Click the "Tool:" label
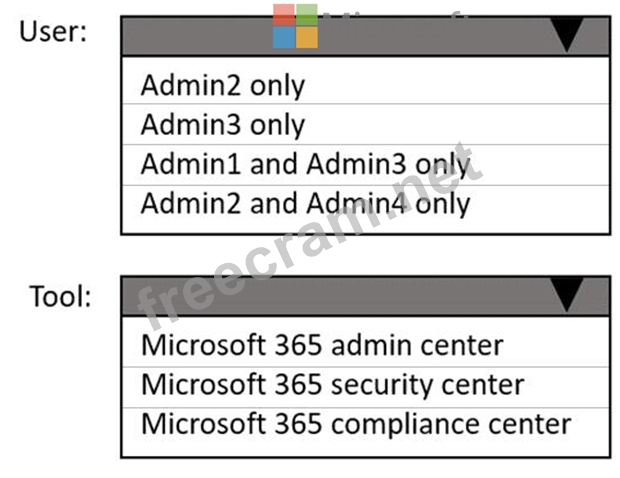This screenshot has width=620, height=478. pyautogui.click(x=59, y=296)
